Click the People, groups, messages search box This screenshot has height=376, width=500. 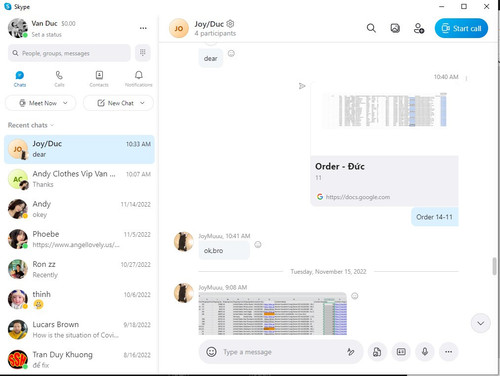point(69,53)
